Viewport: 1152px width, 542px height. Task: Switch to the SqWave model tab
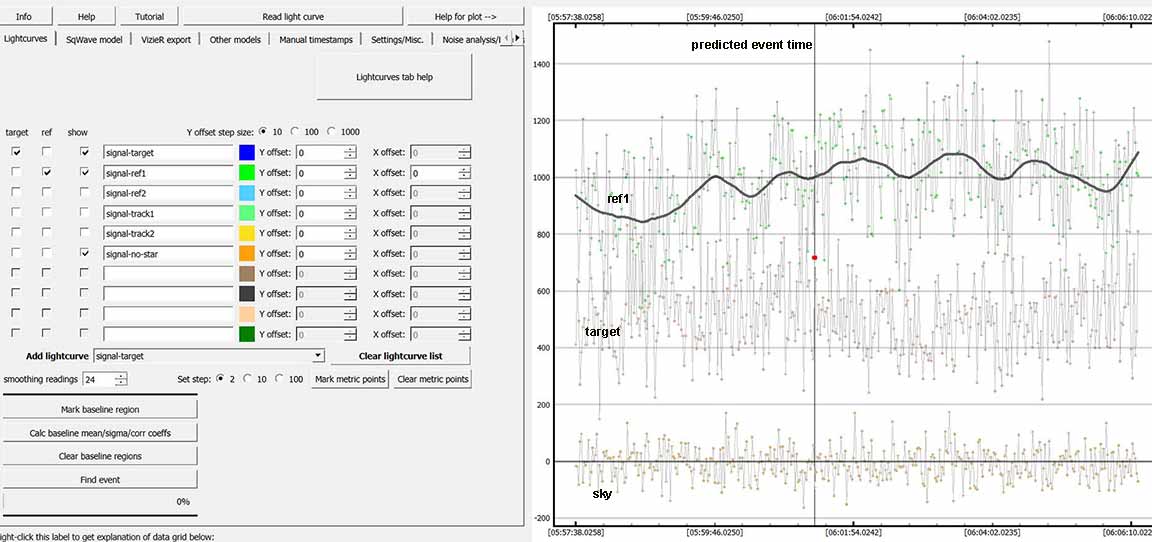tap(93, 40)
